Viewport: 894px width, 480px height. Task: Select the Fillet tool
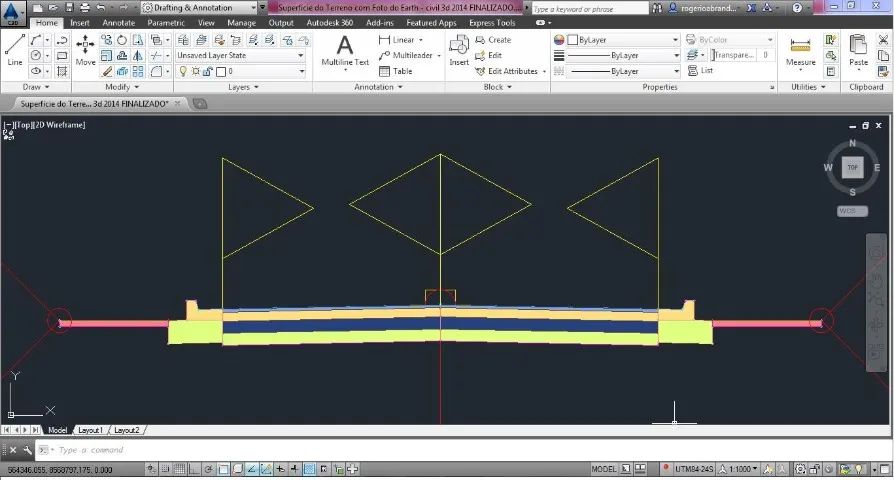(x=156, y=71)
